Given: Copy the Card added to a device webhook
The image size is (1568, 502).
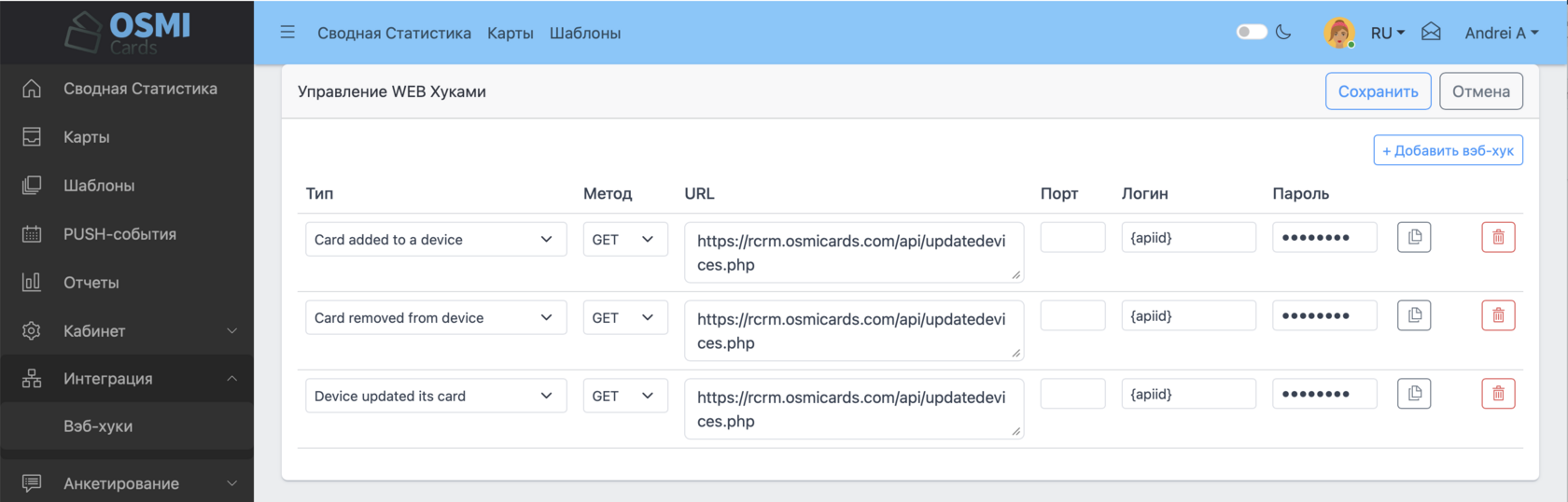Looking at the screenshot, I should tap(1414, 237).
